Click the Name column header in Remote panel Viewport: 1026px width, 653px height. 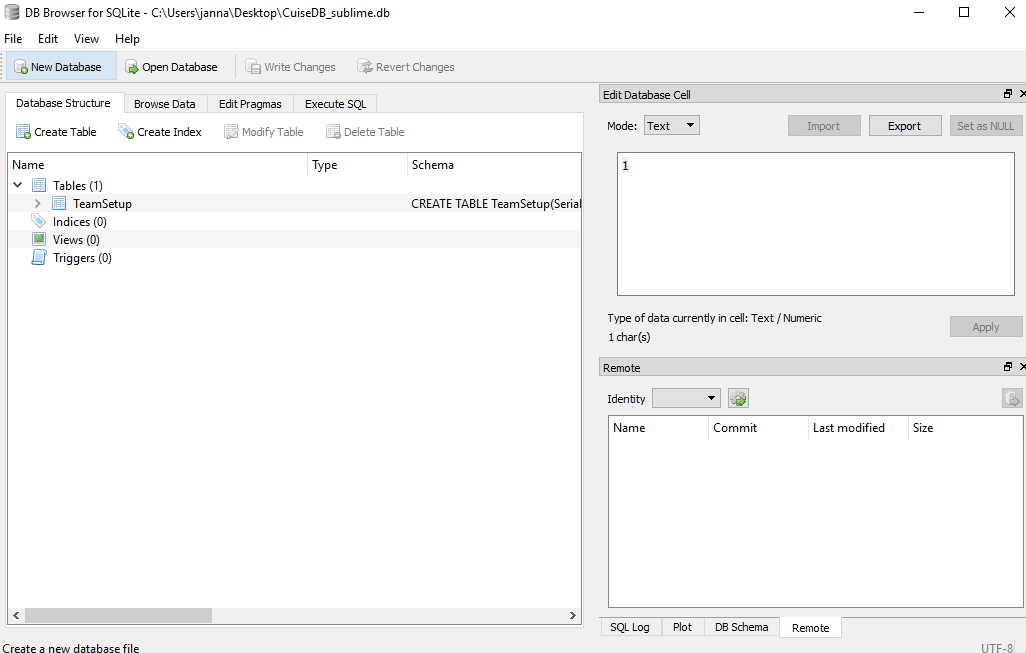point(658,428)
